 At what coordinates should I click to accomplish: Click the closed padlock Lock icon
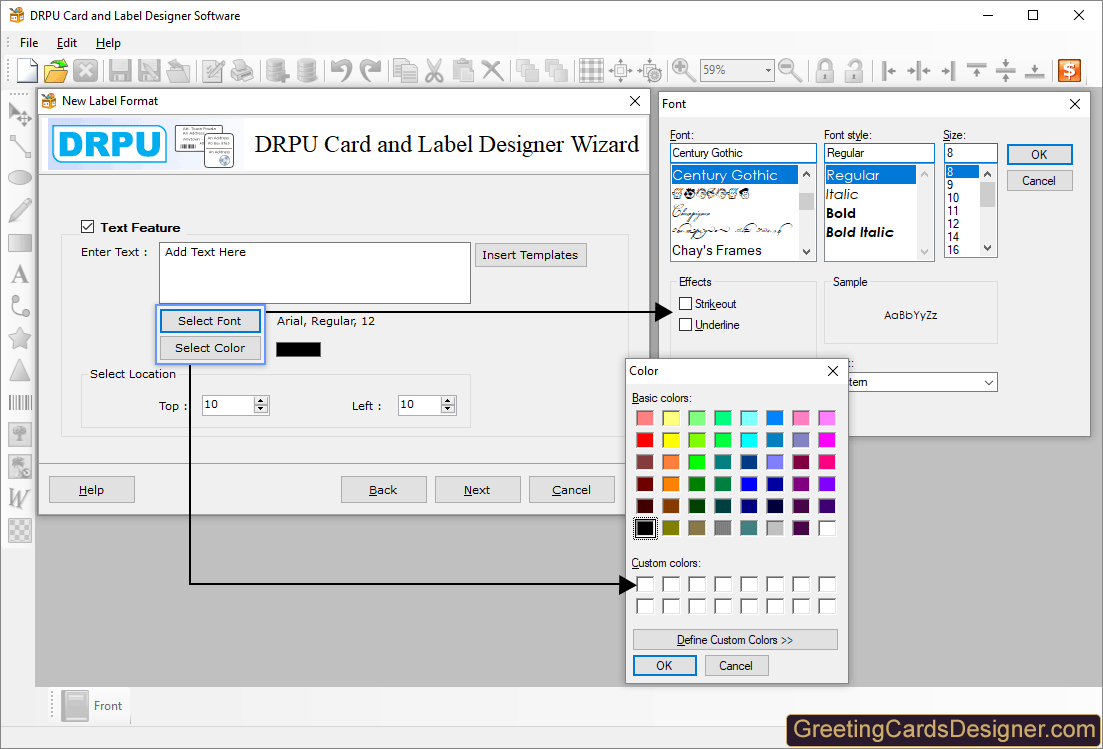[824, 70]
